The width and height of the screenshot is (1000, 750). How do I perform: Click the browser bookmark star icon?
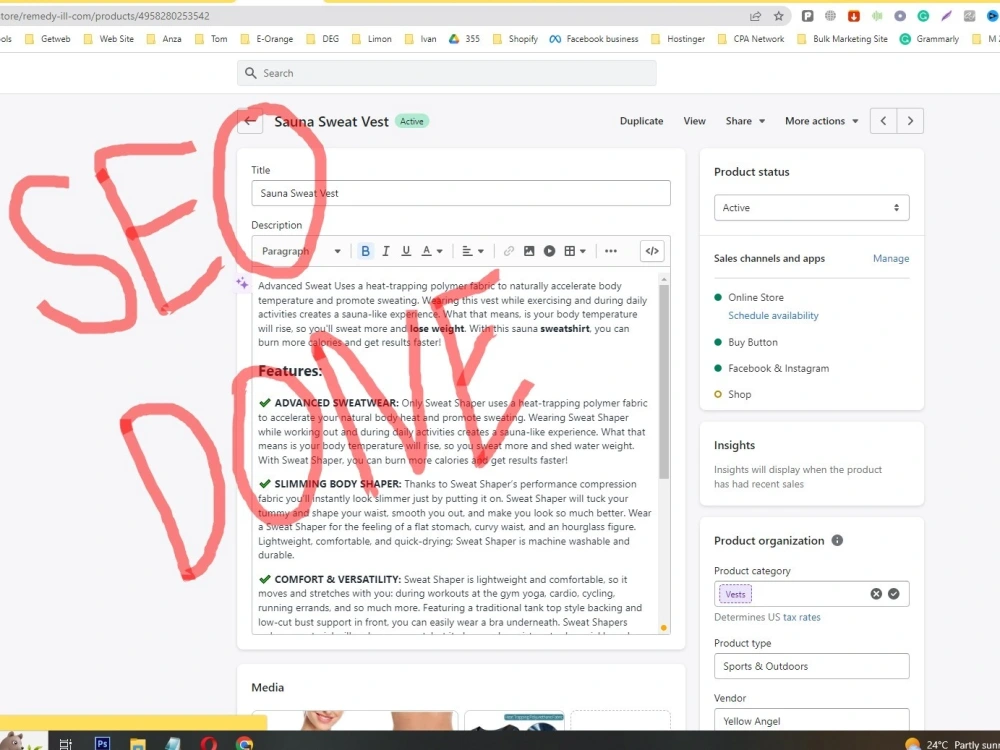778,16
